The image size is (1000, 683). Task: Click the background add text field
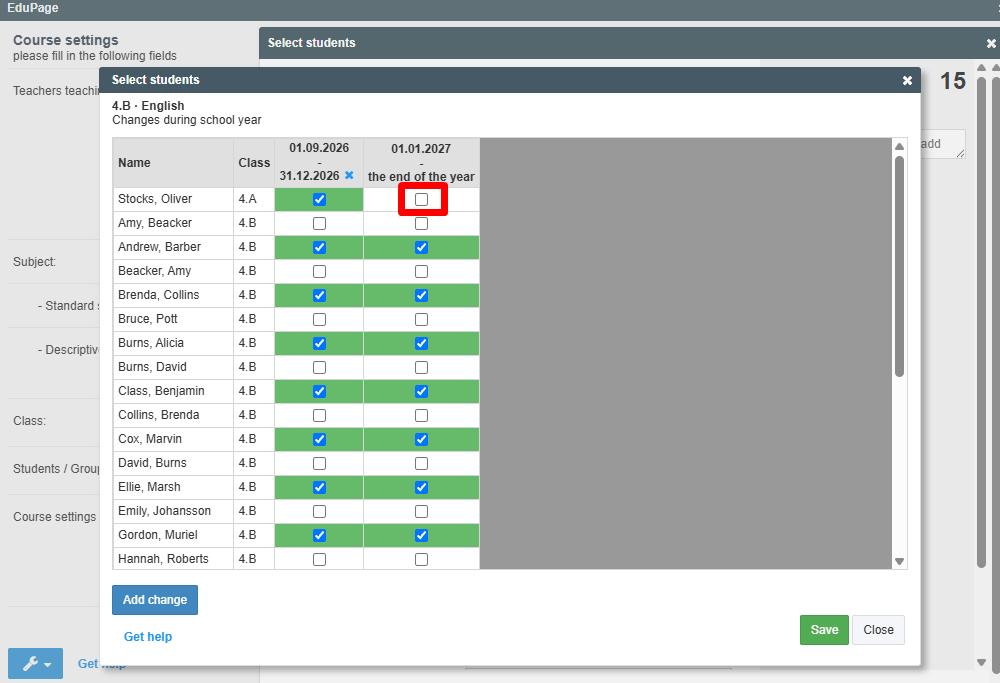[943, 144]
